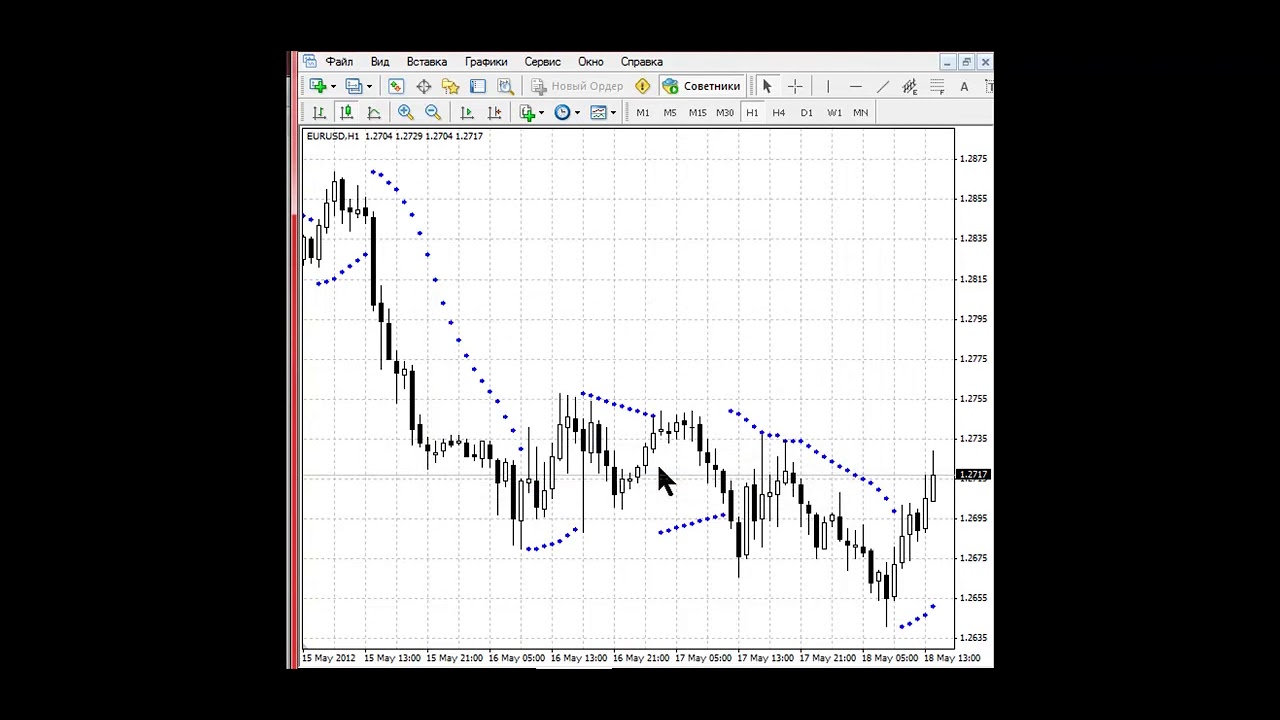Show the Terminal panel icon

[x=477, y=87]
